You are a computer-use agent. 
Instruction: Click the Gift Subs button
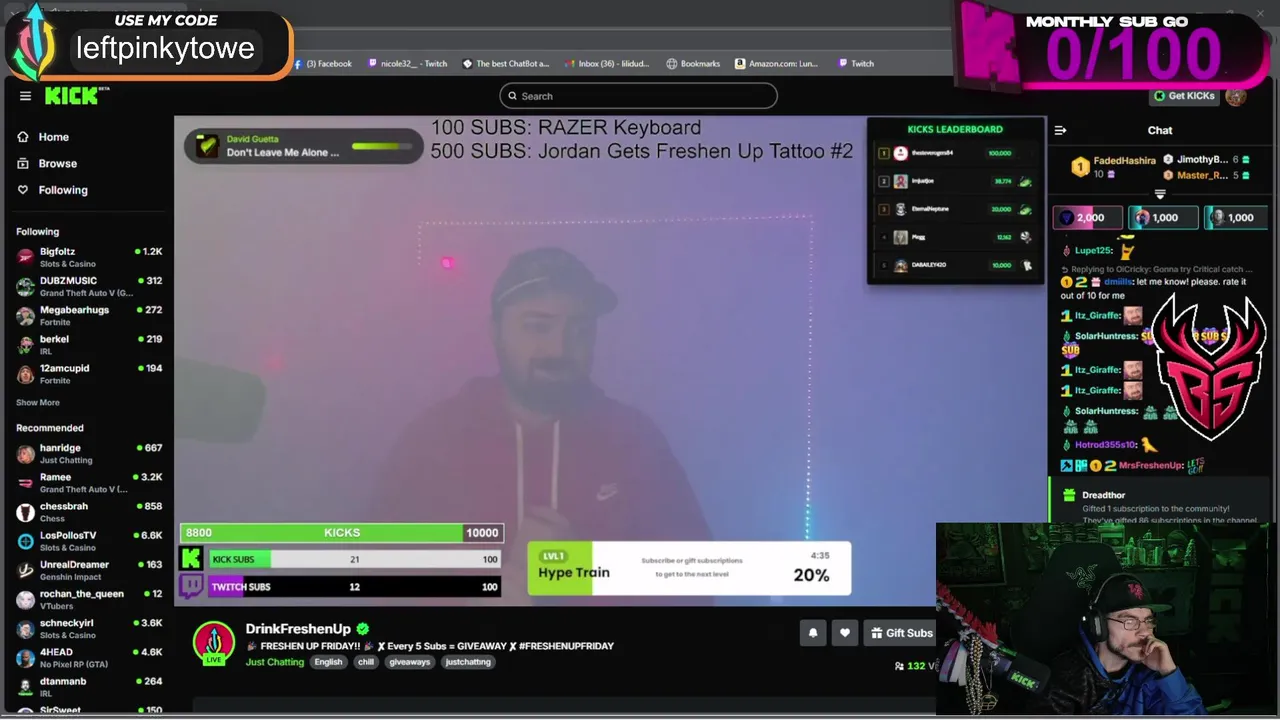(901, 632)
